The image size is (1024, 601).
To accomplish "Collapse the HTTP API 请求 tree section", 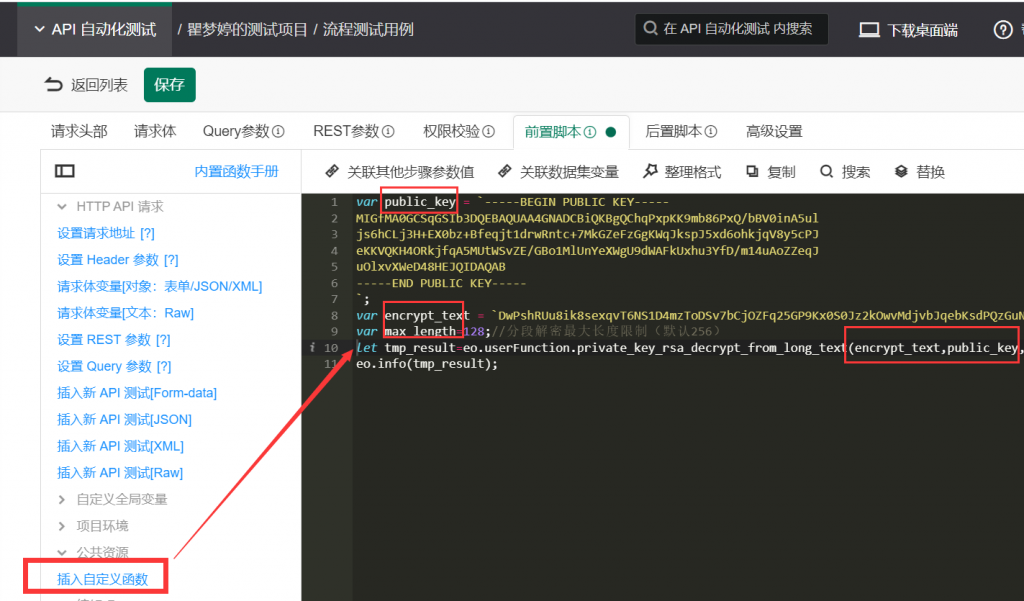I will coord(62,207).
